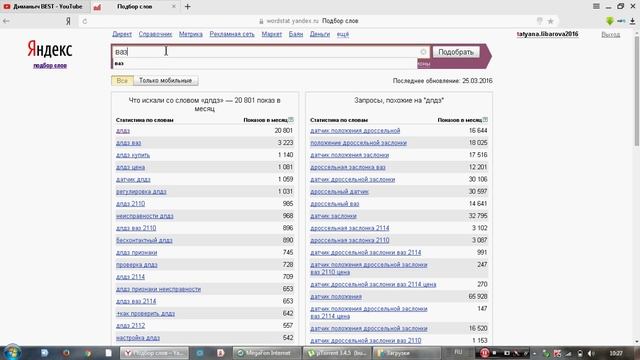Viewport: 640px width, 360px height.
Task: Open a new browser tab with plus
Action: click(x=187, y=7)
